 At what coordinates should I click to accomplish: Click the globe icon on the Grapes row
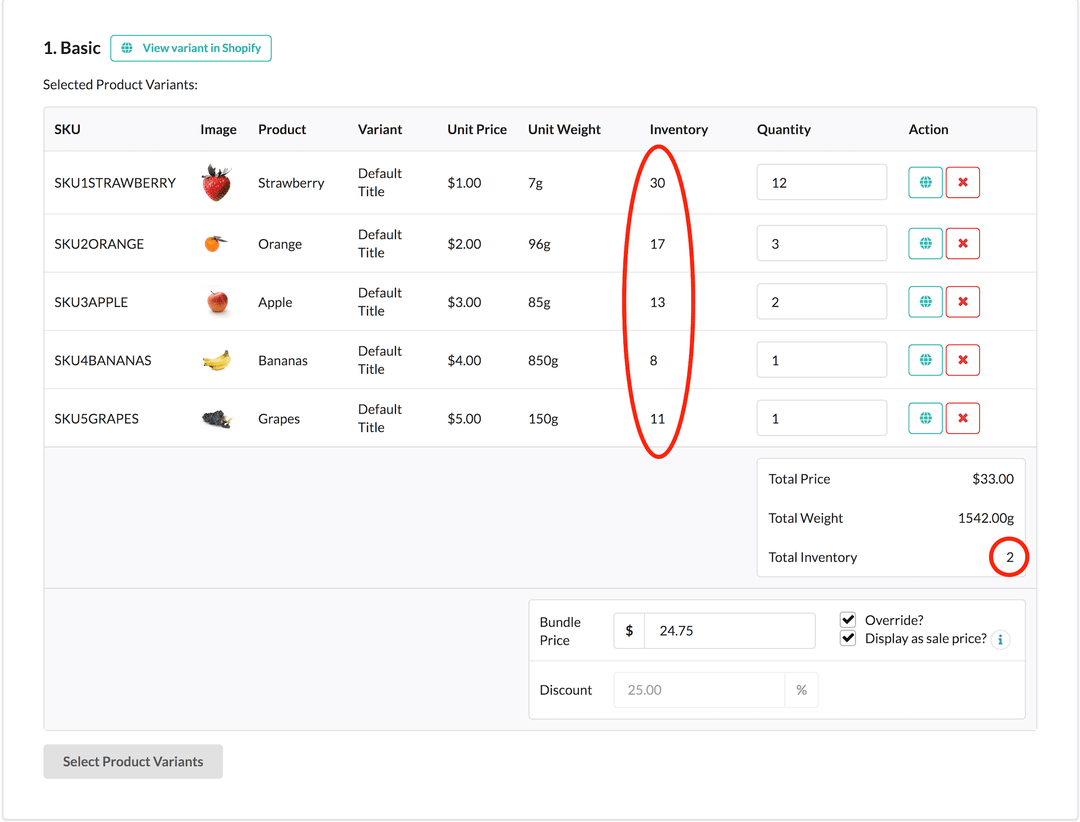click(925, 418)
